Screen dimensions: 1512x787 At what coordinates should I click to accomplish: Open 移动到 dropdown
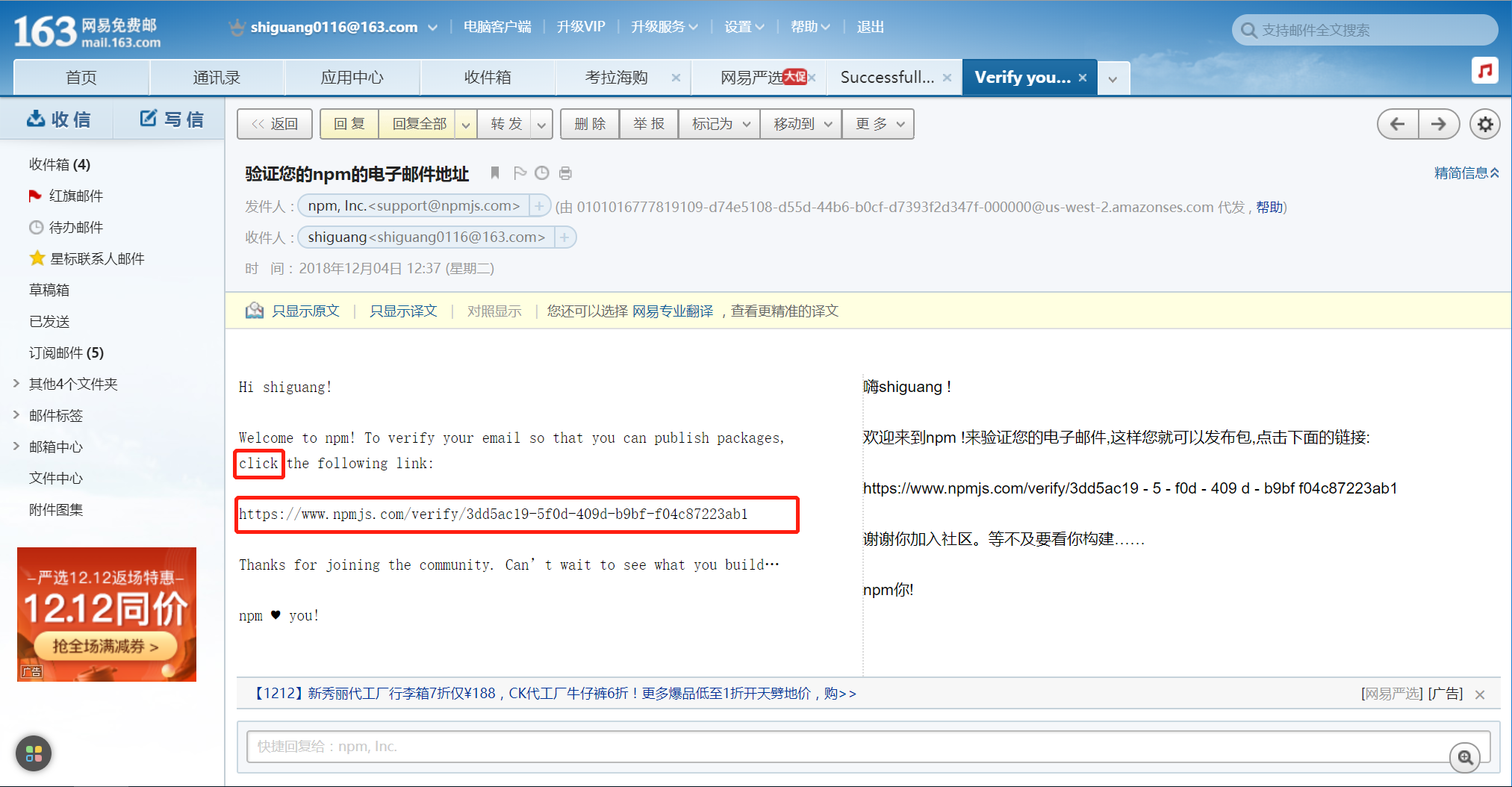coord(801,124)
